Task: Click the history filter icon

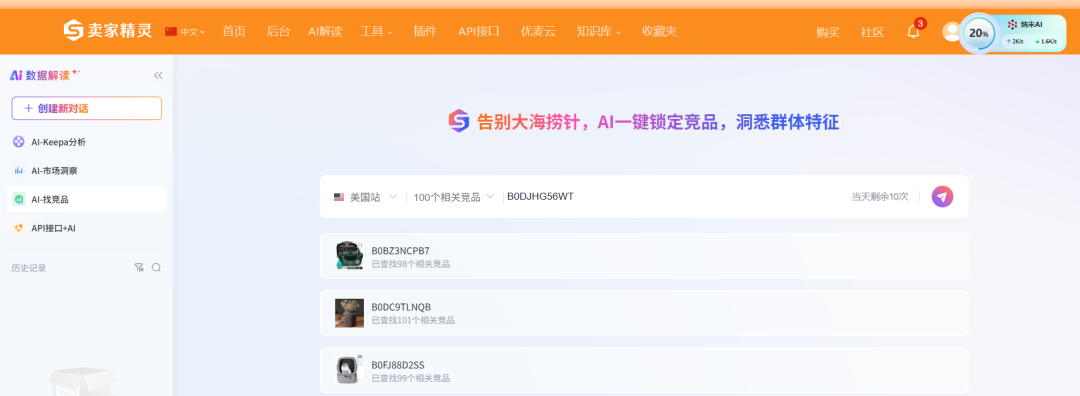Action: [x=138, y=268]
